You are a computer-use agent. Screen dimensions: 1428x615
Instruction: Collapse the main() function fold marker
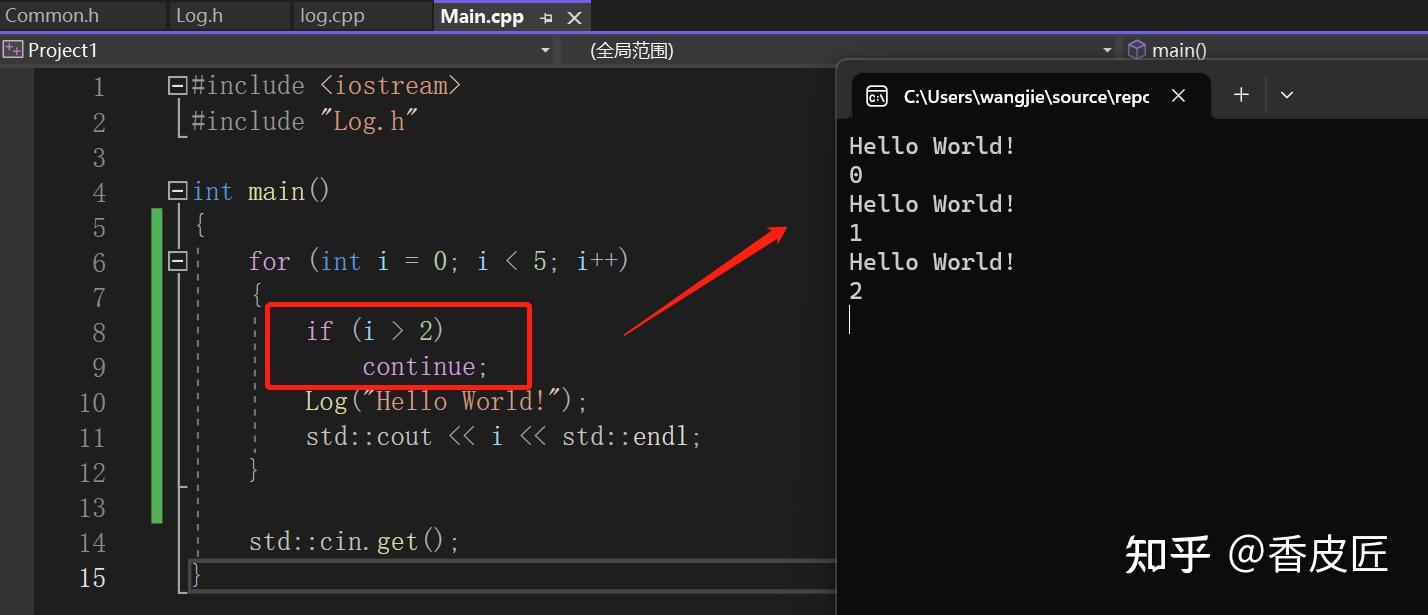[x=176, y=190]
